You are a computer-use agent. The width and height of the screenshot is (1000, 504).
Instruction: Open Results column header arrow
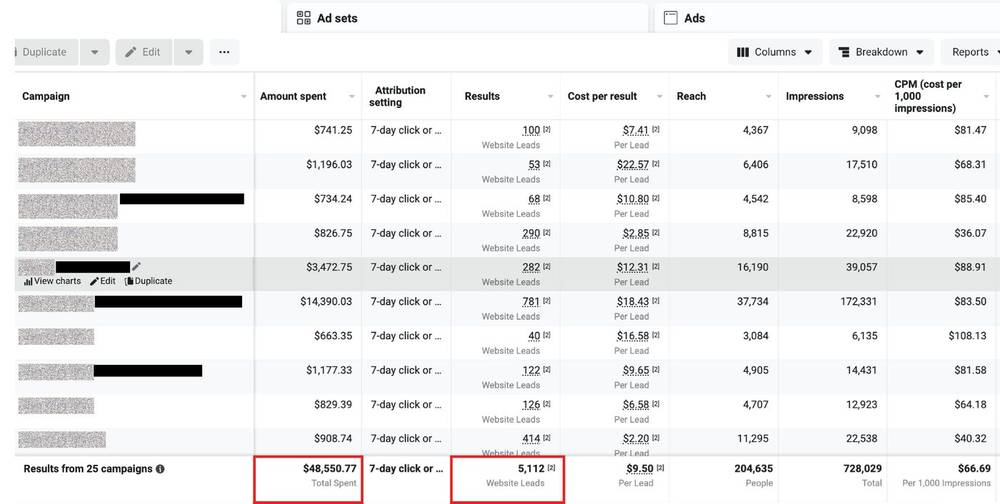(550, 97)
